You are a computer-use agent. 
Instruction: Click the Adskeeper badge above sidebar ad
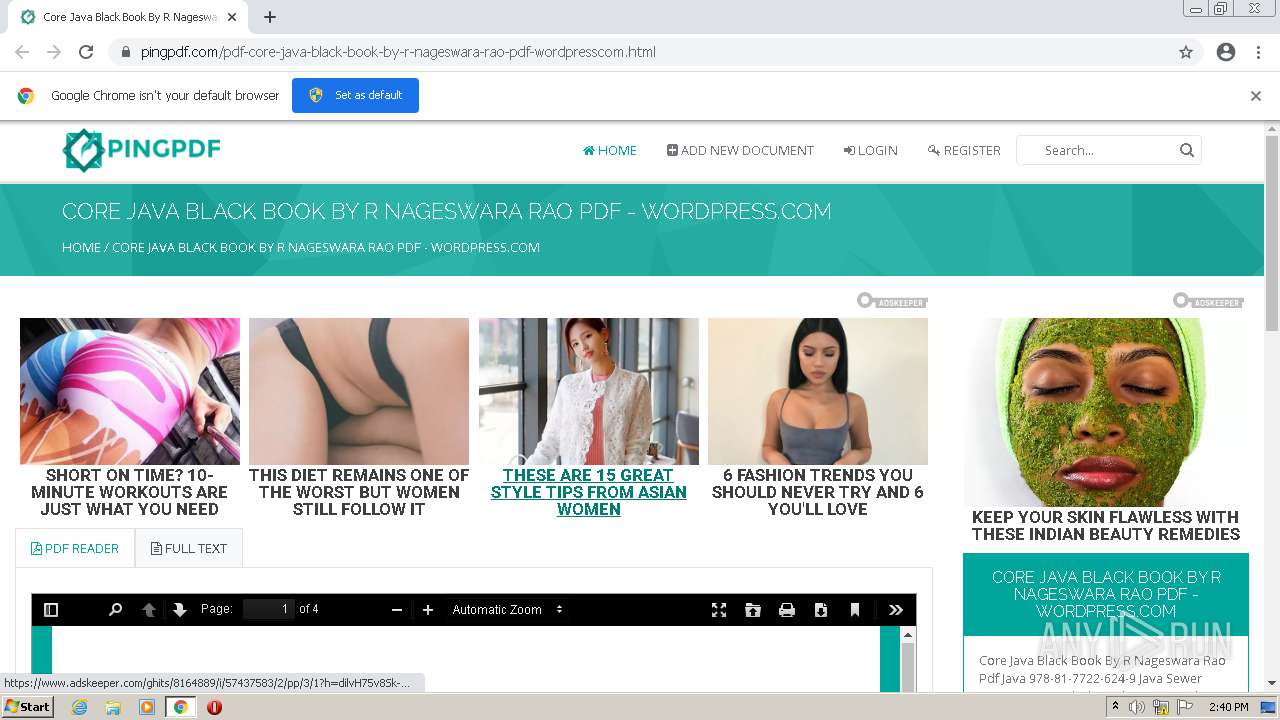coord(1208,301)
